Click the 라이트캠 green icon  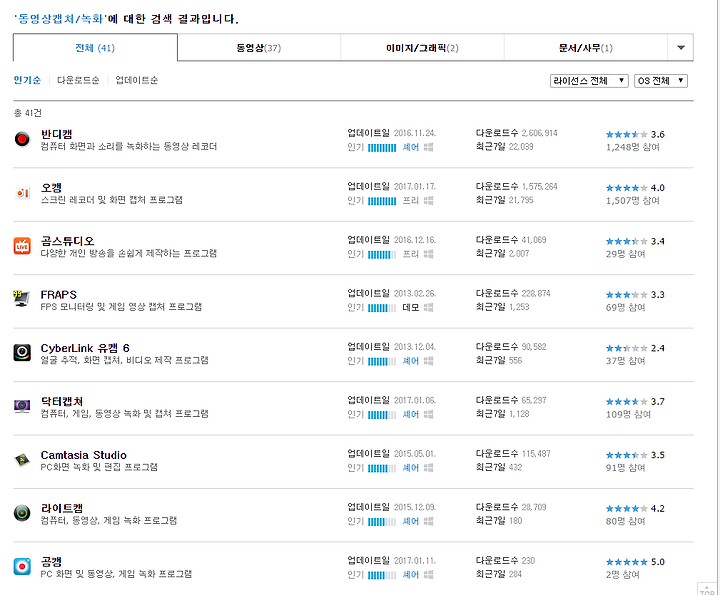point(22,513)
